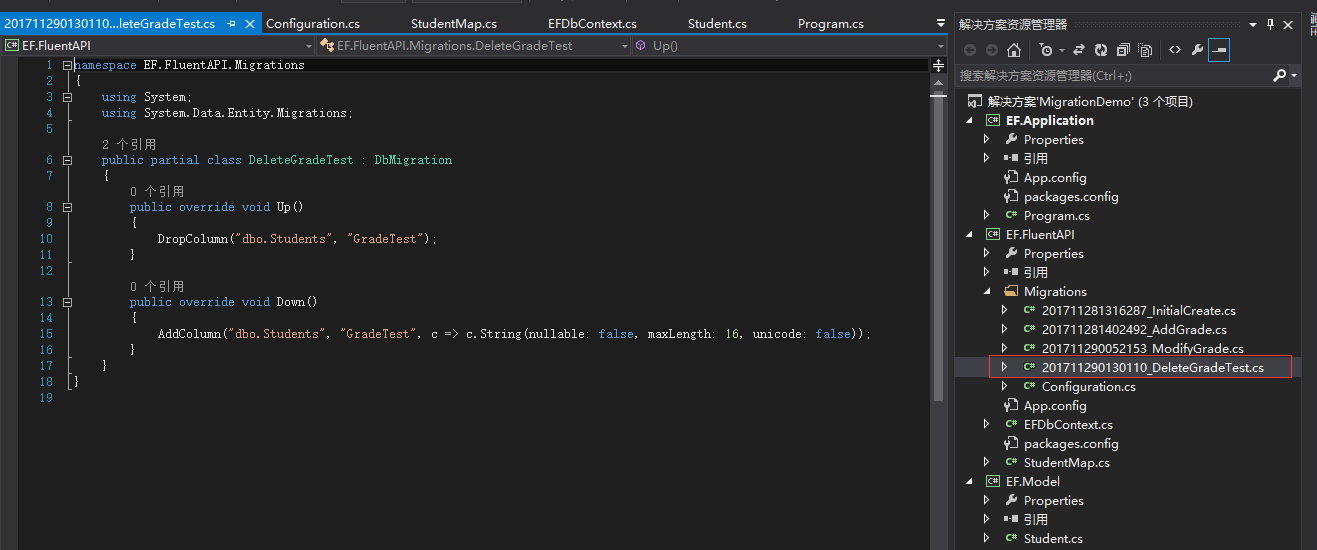Select 201711281316287_InitialCreate.cs file
This screenshot has height=550, width=1317.
pyautogui.click(x=1138, y=311)
